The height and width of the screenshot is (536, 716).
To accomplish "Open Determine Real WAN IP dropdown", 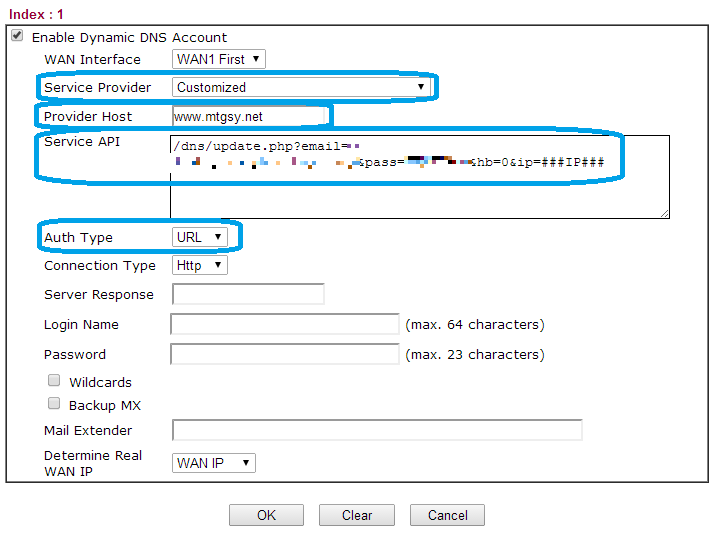I will (214, 463).
